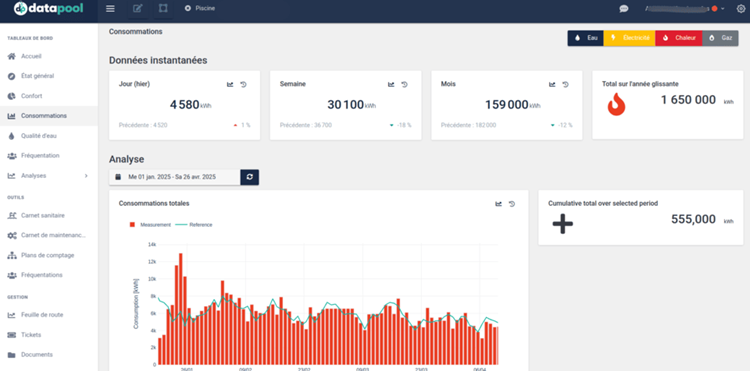
Task: Open chart view on Semaine card
Action: (391, 85)
